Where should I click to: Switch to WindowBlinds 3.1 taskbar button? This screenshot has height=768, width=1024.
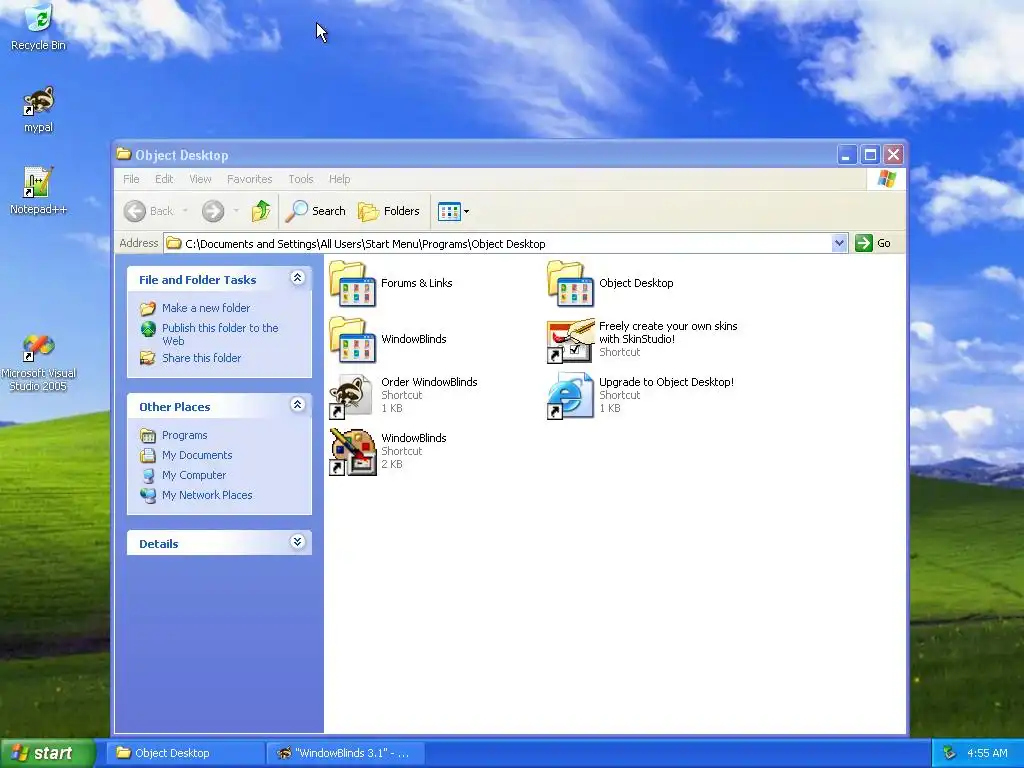click(346, 753)
